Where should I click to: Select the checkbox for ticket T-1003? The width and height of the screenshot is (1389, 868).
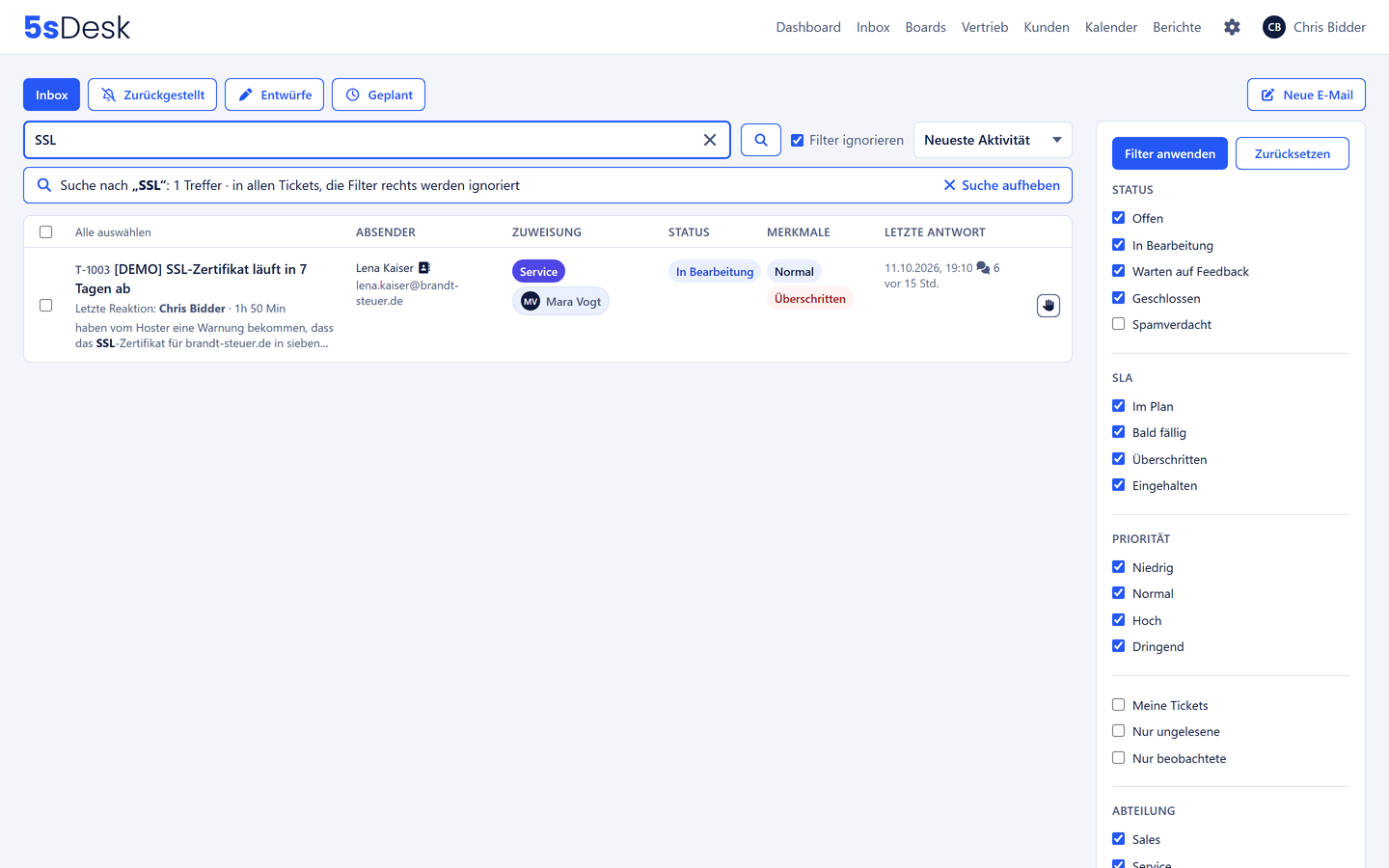tap(45, 305)
